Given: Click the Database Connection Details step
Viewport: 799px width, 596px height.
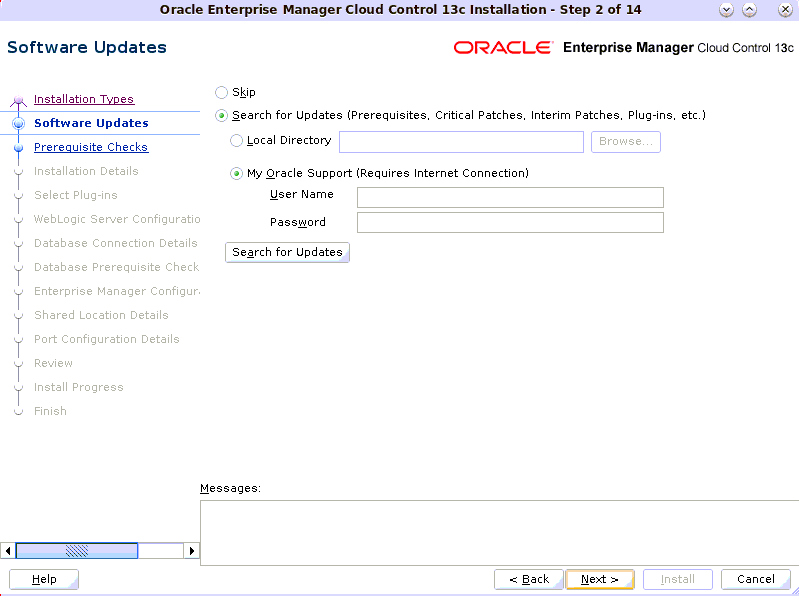Looking at the screenshot, I should (116, 242).
